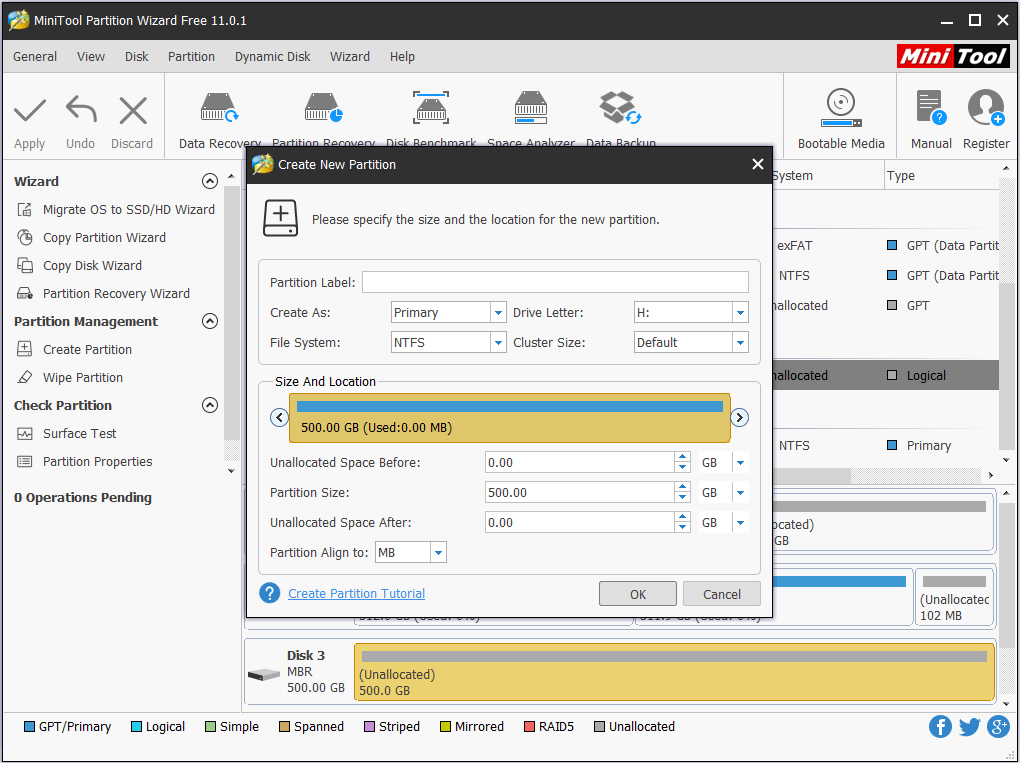Screen dimensions: 1020x763
Task: Click the partition size slider bar
Action: (x=509, y=417)
